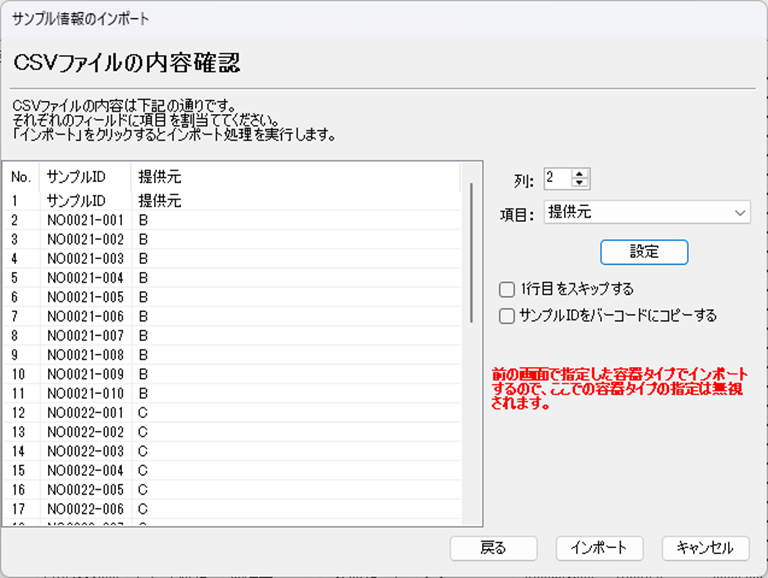Select the サンプルID column header
Screen dimensions: 768x578
[x=84, y=177]
